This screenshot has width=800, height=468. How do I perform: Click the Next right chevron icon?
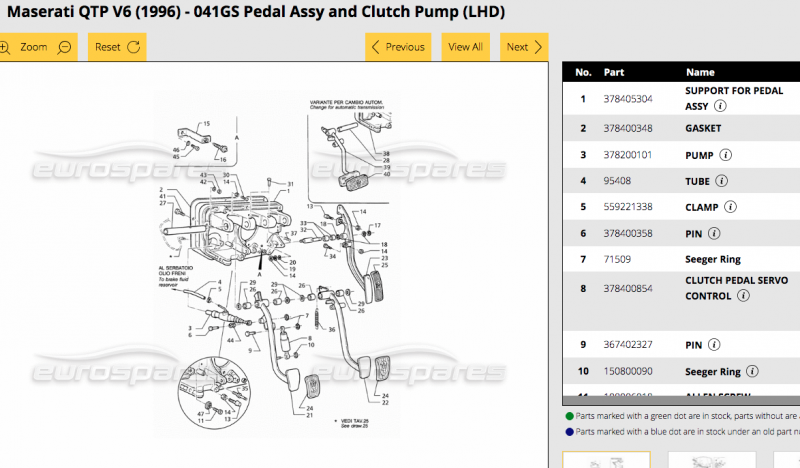[x=538, y=47]
